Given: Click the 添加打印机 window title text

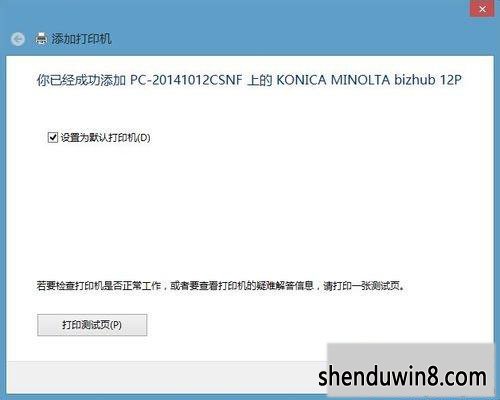Looking at the screenshot, I should [81, 39].
